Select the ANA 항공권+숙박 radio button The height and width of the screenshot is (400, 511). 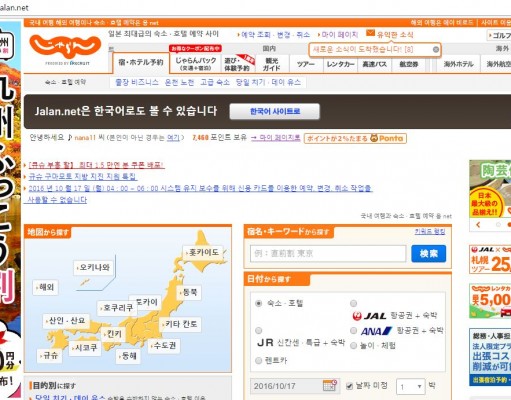pos(354,331)
